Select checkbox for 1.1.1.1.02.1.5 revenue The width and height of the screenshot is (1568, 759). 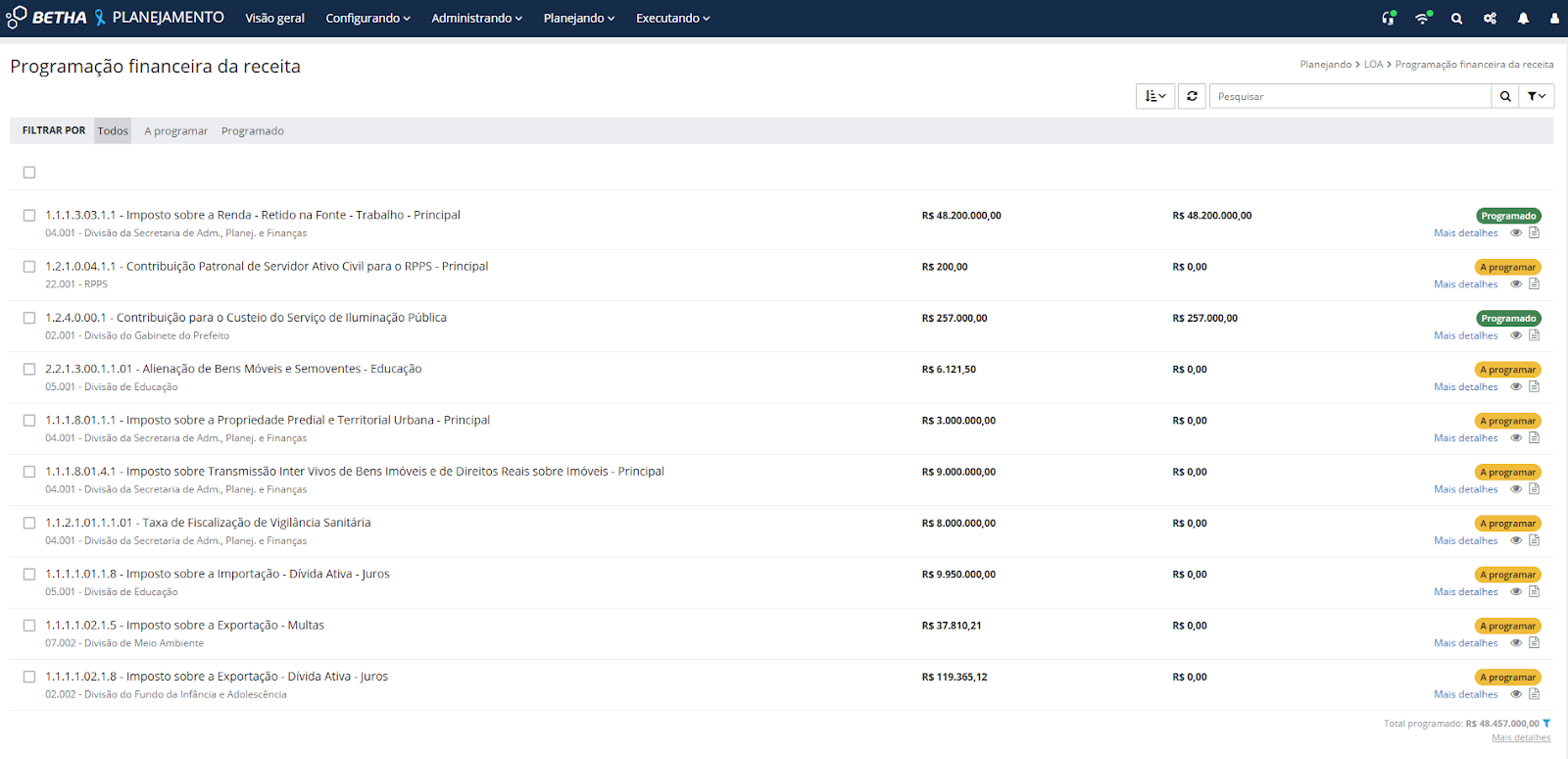(x=29, y=625)
